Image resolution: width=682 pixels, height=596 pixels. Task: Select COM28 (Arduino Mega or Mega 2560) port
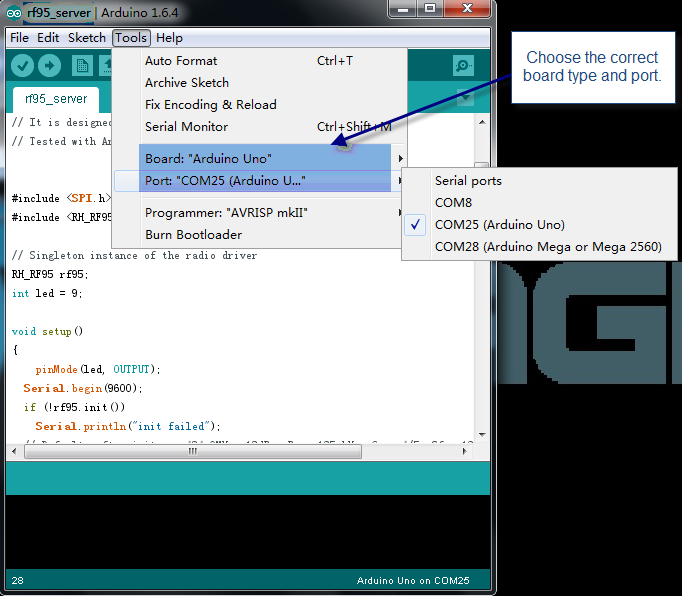539,247
